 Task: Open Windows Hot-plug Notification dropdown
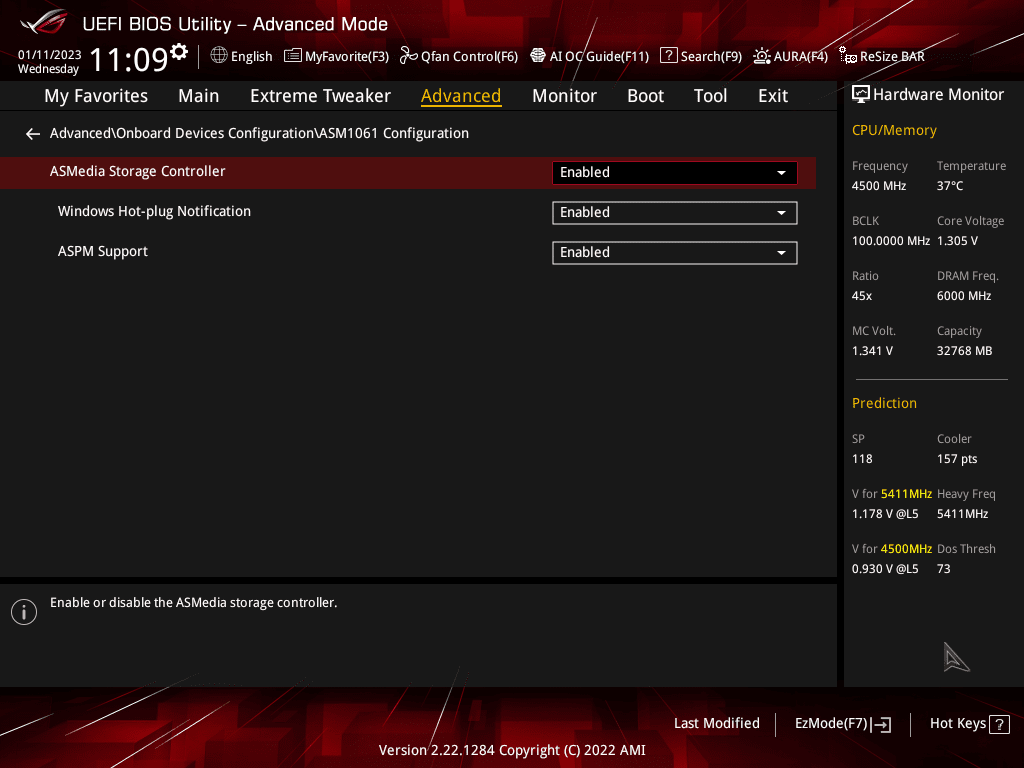(x=675, y=213)
